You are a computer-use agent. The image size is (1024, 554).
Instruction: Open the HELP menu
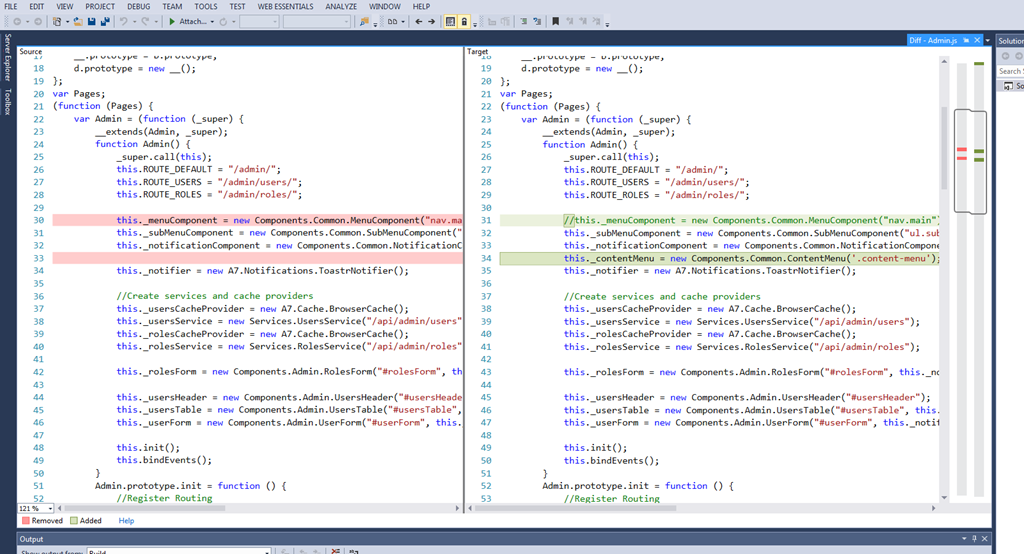coord(421,7)
